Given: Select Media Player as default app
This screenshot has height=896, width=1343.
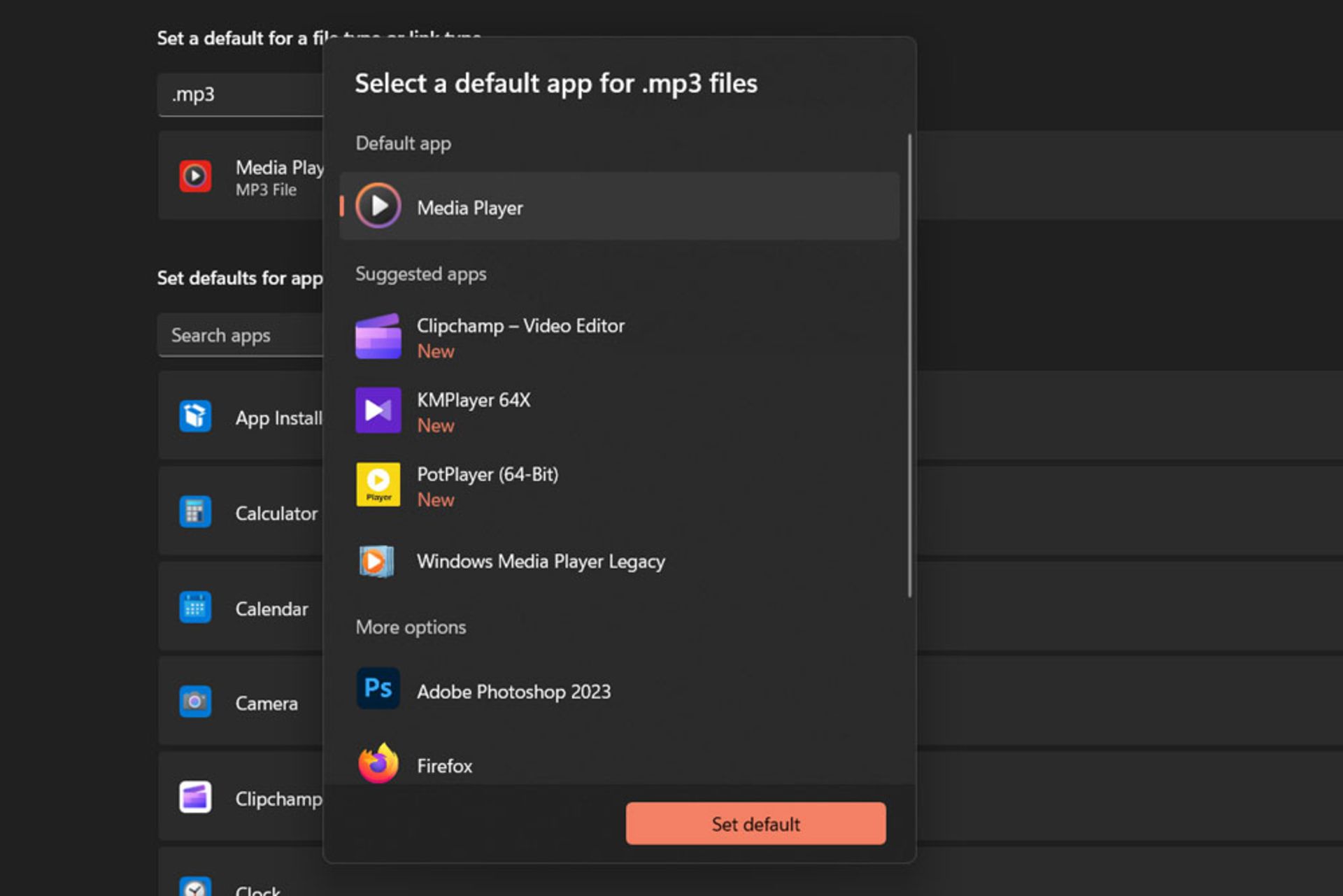Looking at the screenshot, I should coord(619,206).
